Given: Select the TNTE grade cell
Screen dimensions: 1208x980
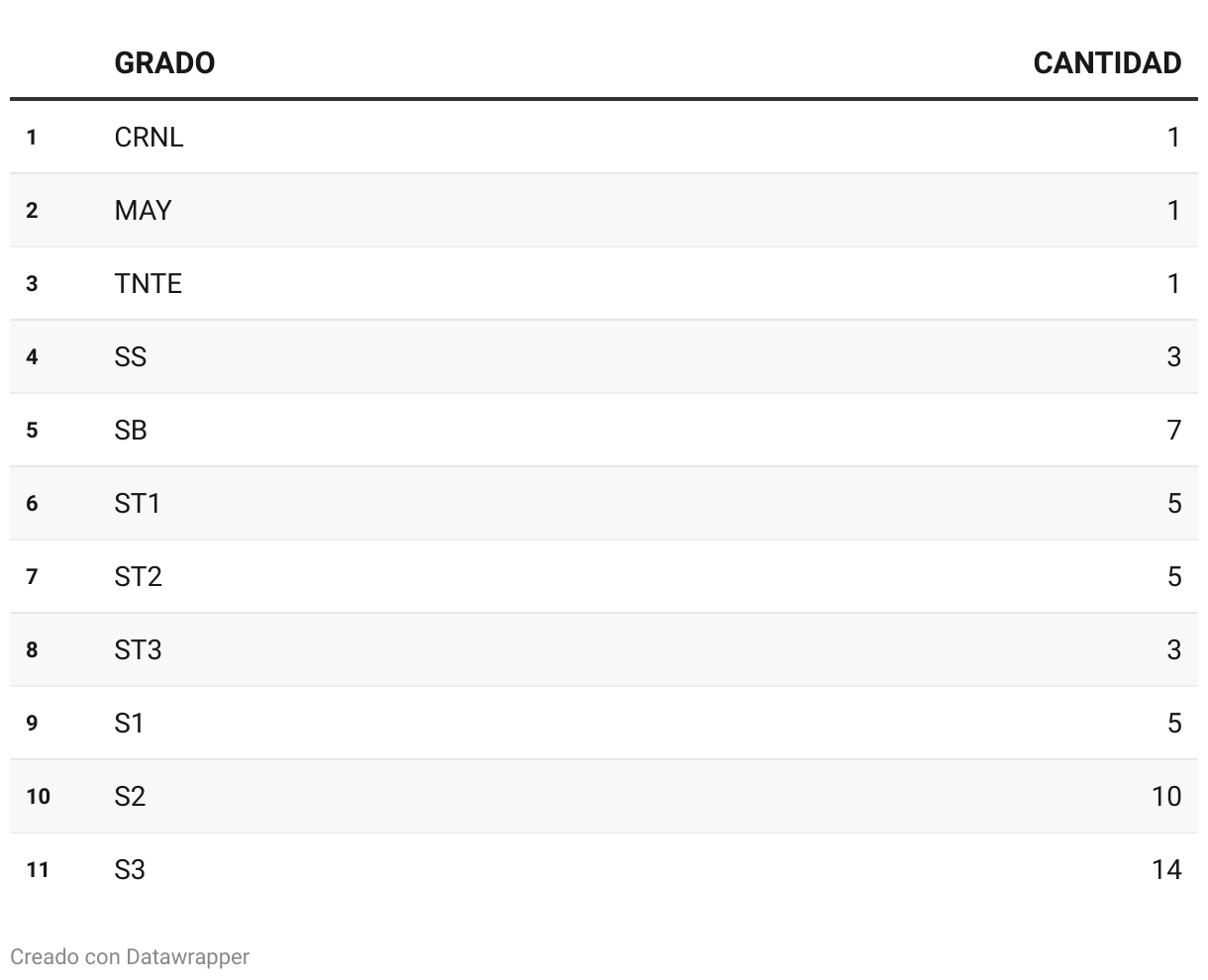Looking at the screenshot, I should click(149, 283).
